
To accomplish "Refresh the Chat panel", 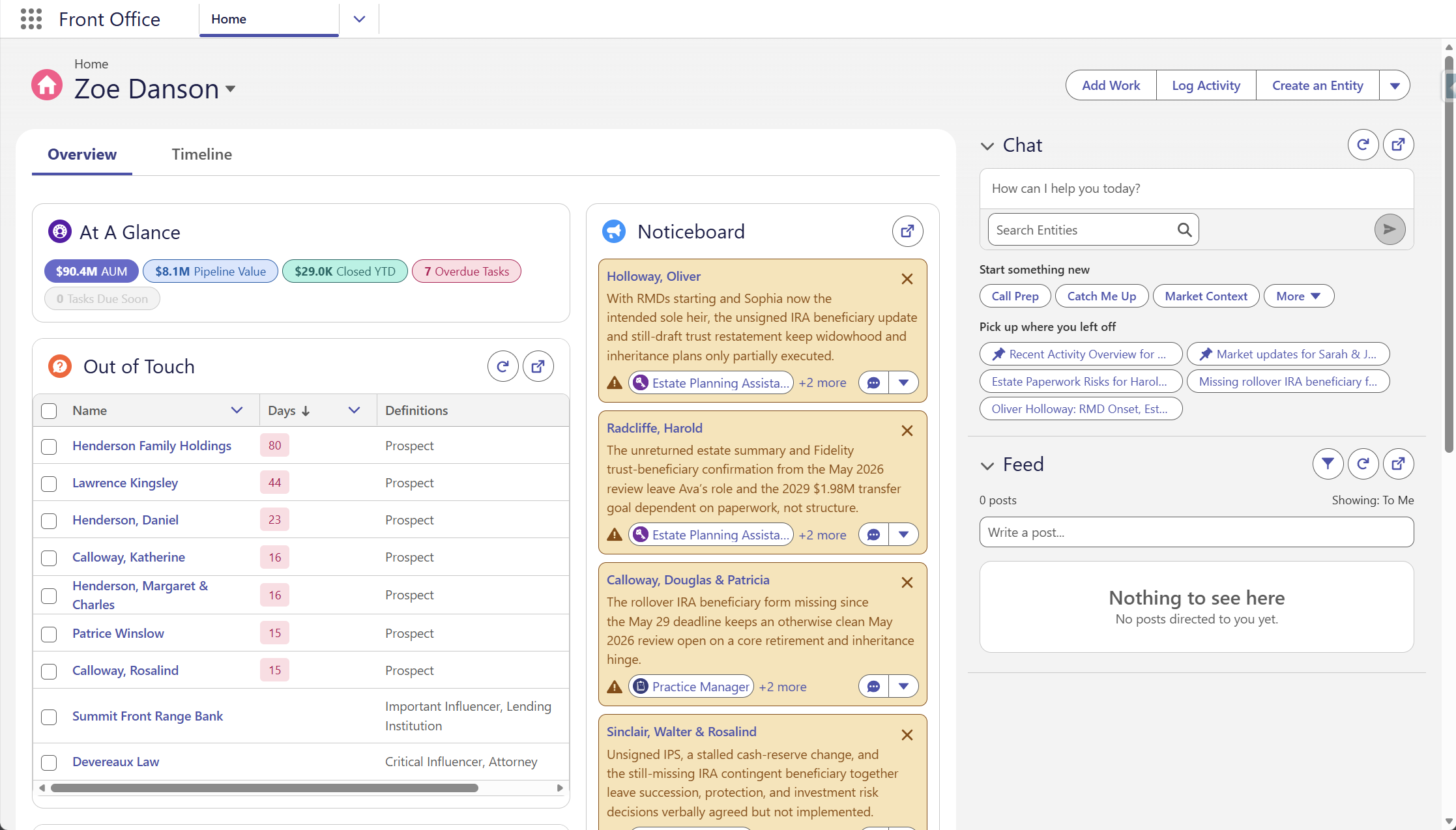I will pyautogui.click(x=1363, y=145).
